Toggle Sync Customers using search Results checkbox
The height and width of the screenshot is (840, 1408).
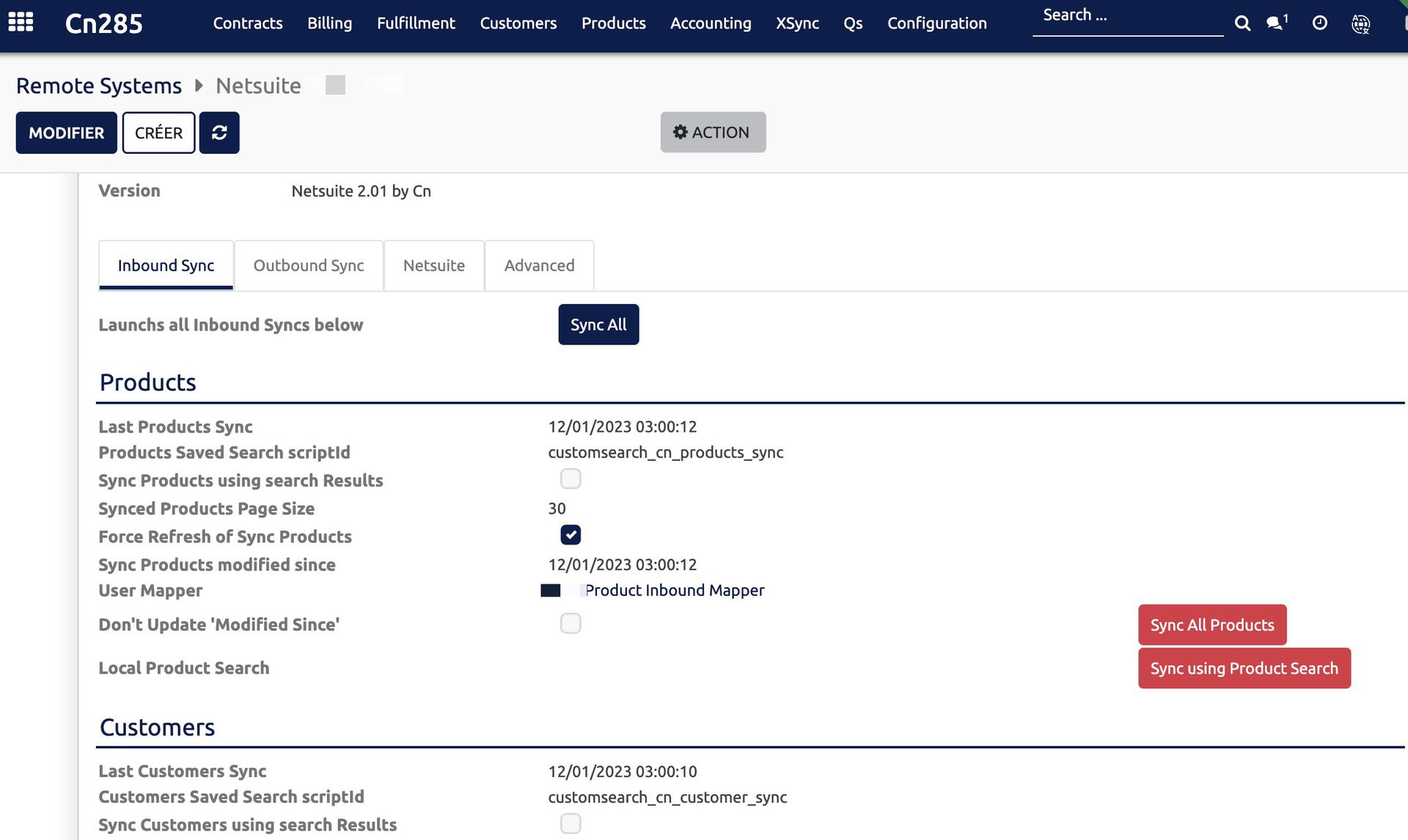[x=571, y=824]
